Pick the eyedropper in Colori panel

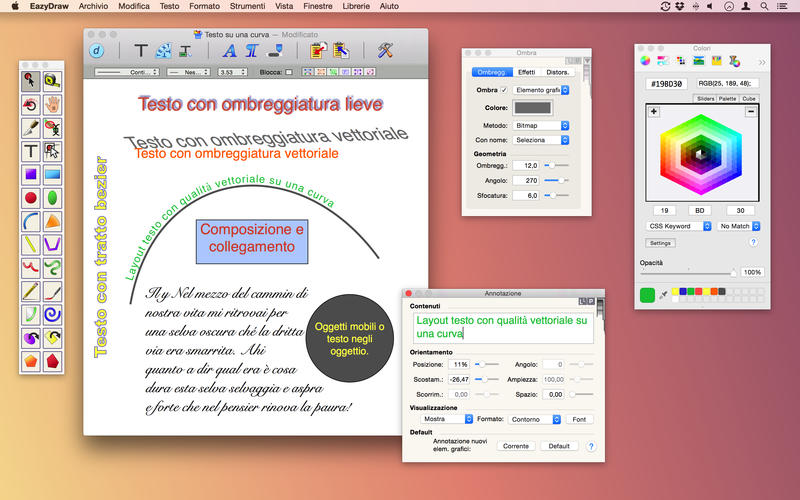pos(662,295)
